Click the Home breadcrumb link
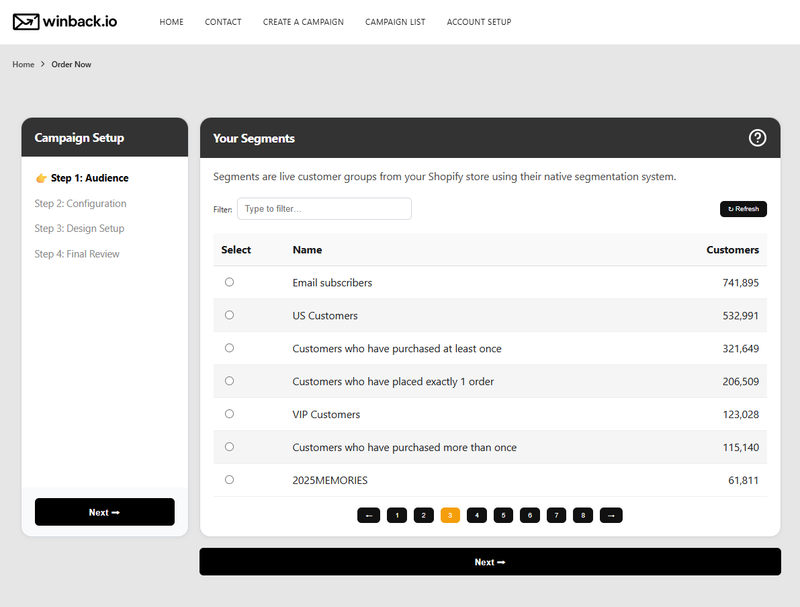Image resolution: width=800 pixels, height=607 pixels. pyautogui.click(x=23, y=65)
